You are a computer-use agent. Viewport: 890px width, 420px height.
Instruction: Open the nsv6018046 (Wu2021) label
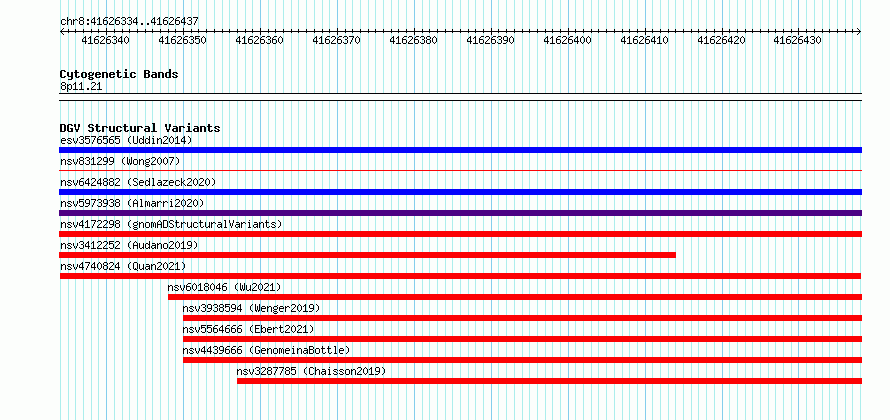point(224,287)
